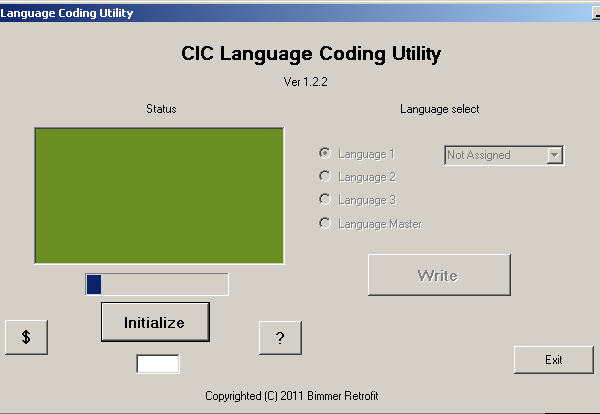Viewport: 600px width, 414px height.
Task: Click the Ver 1.2.2 version text
Action: click(305, 82)
